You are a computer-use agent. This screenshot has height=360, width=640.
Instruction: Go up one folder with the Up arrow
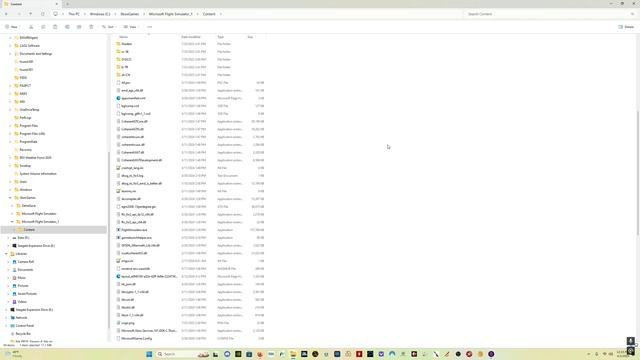point(31,14)
